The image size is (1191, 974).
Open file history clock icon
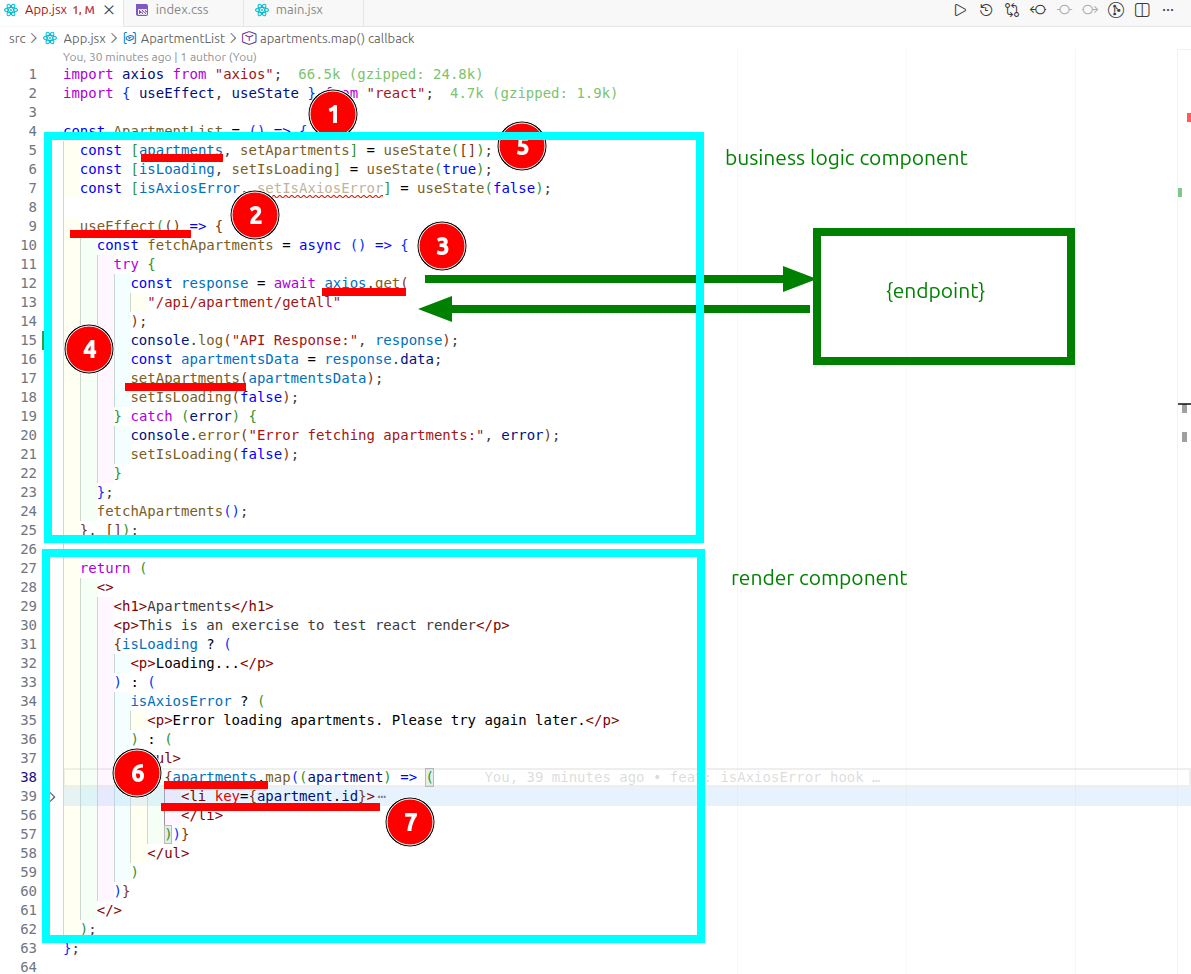(x=986, y=10)
